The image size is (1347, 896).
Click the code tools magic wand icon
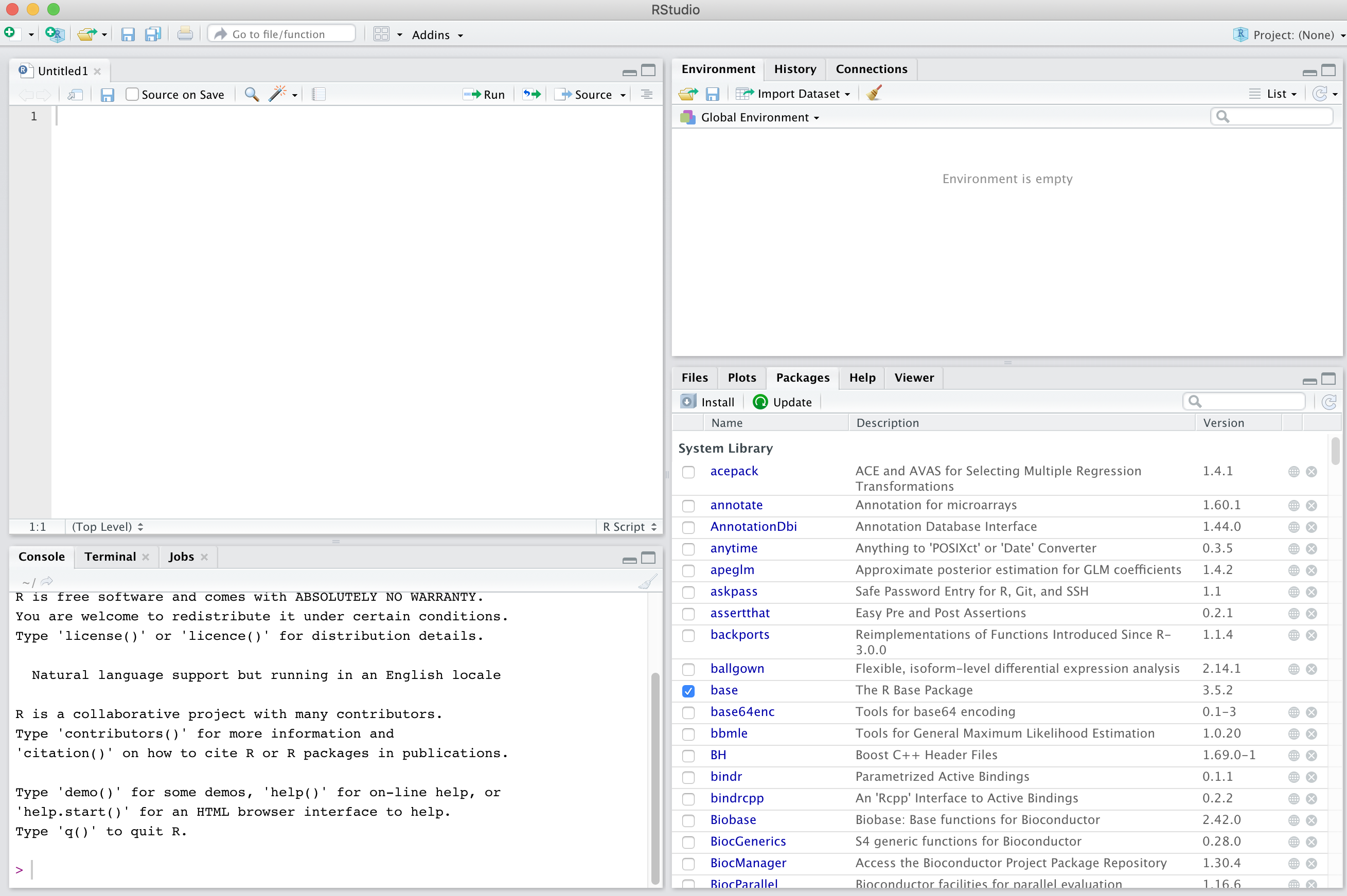(x=278, y=94)
